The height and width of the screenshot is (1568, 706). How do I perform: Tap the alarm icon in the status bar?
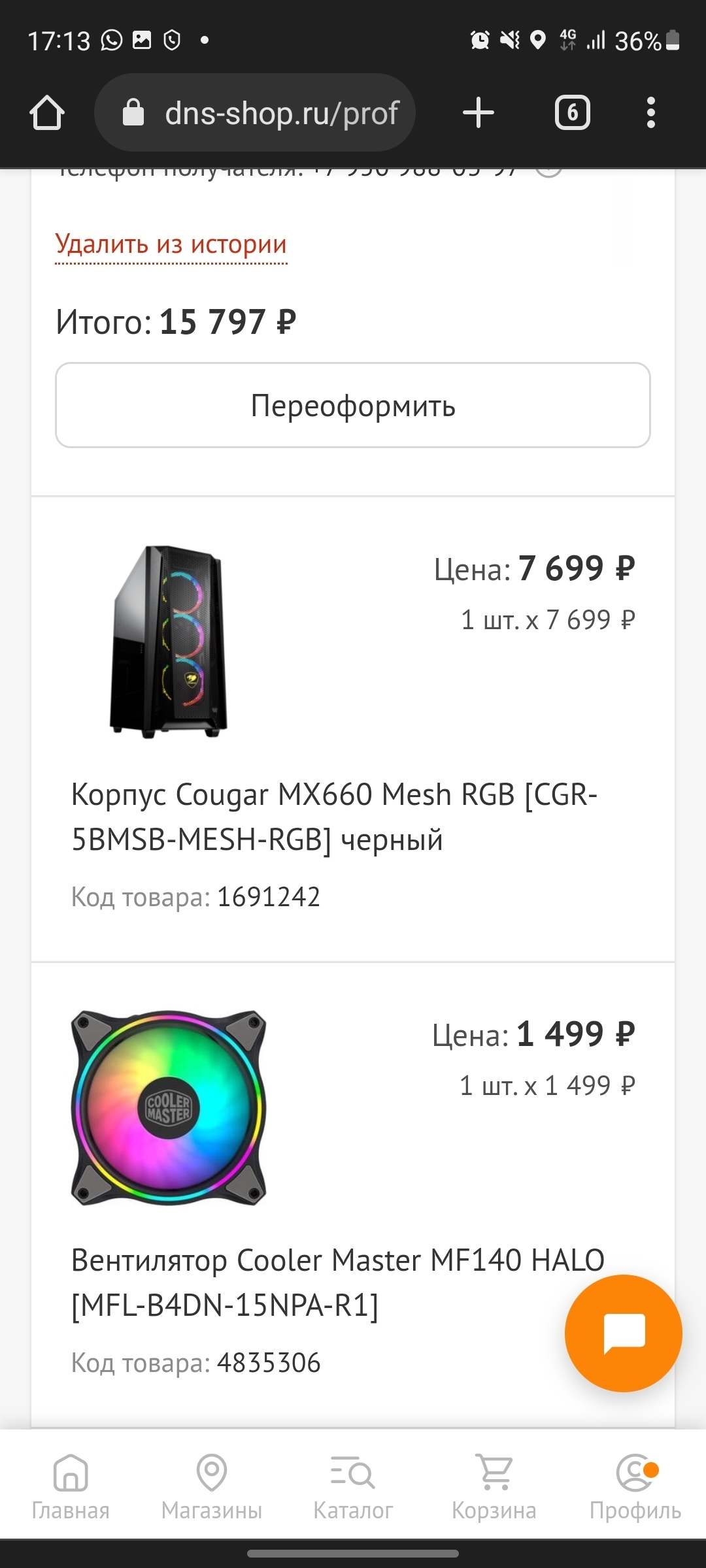click(x=480, y=41)
